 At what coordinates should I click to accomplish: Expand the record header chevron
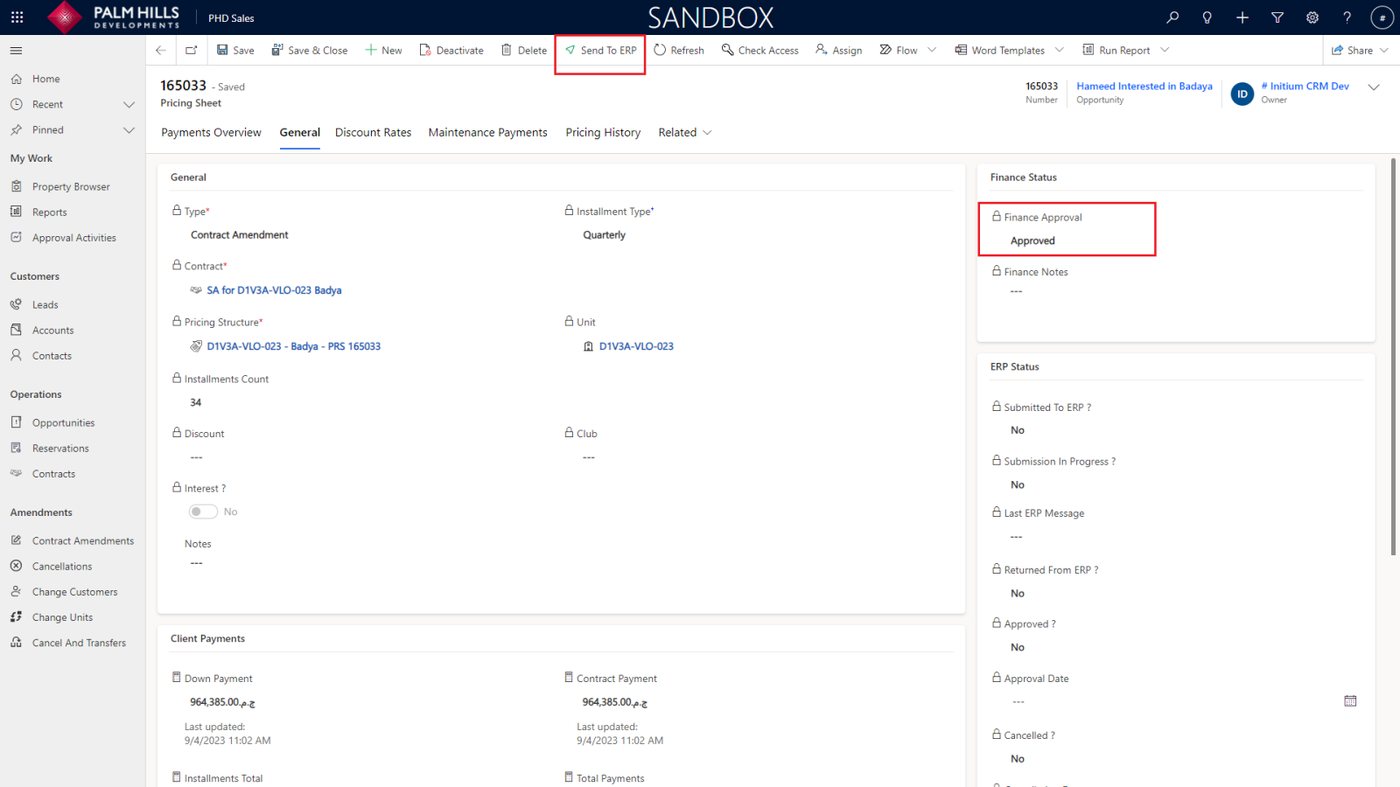coord(1374,87)
